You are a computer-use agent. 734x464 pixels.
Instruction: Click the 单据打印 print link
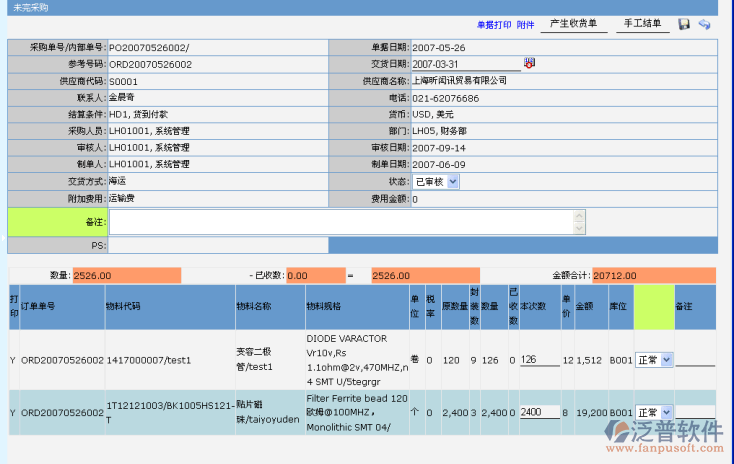tap(494, 24)
